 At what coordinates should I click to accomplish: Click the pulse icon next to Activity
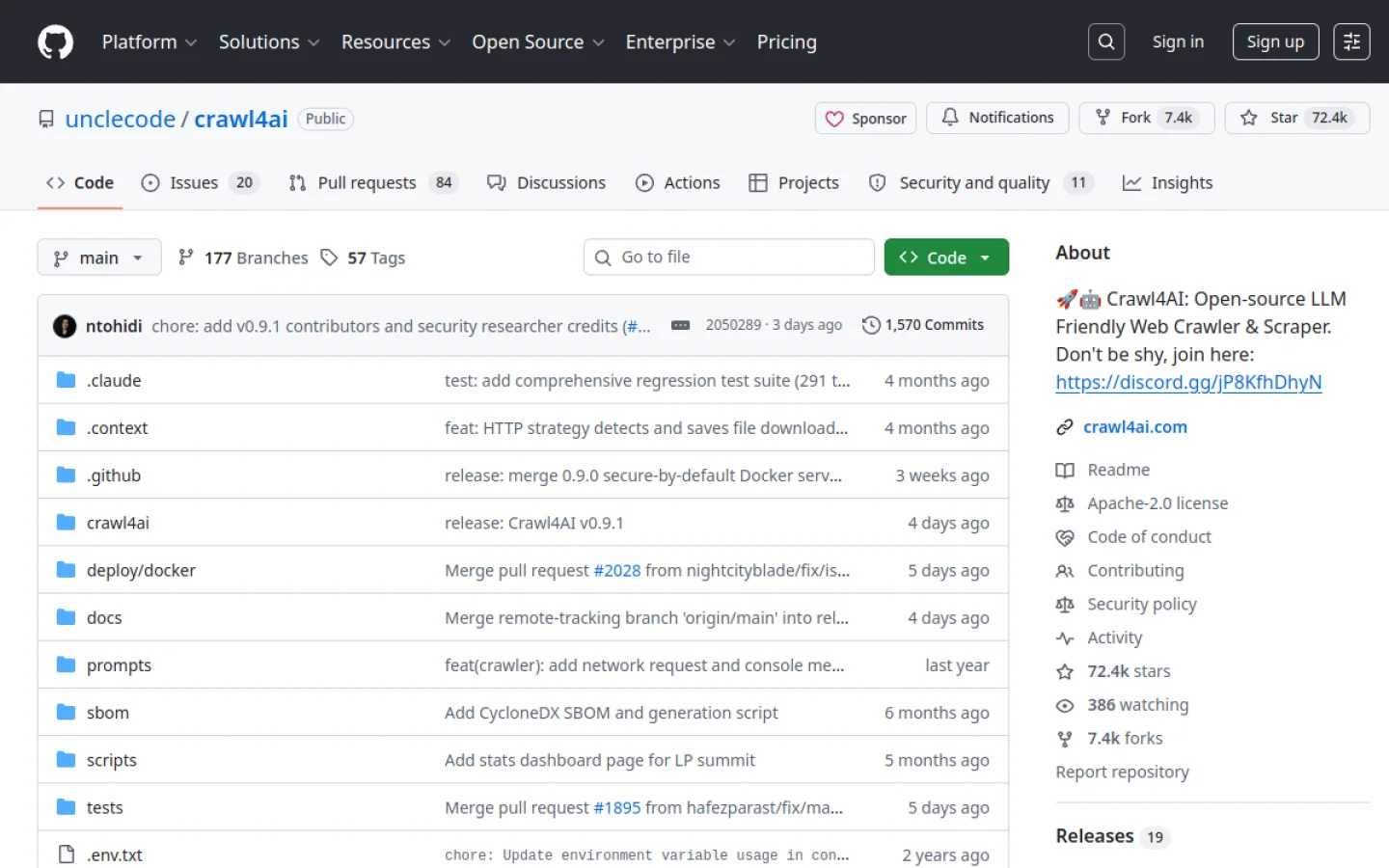coord(1065,637)
